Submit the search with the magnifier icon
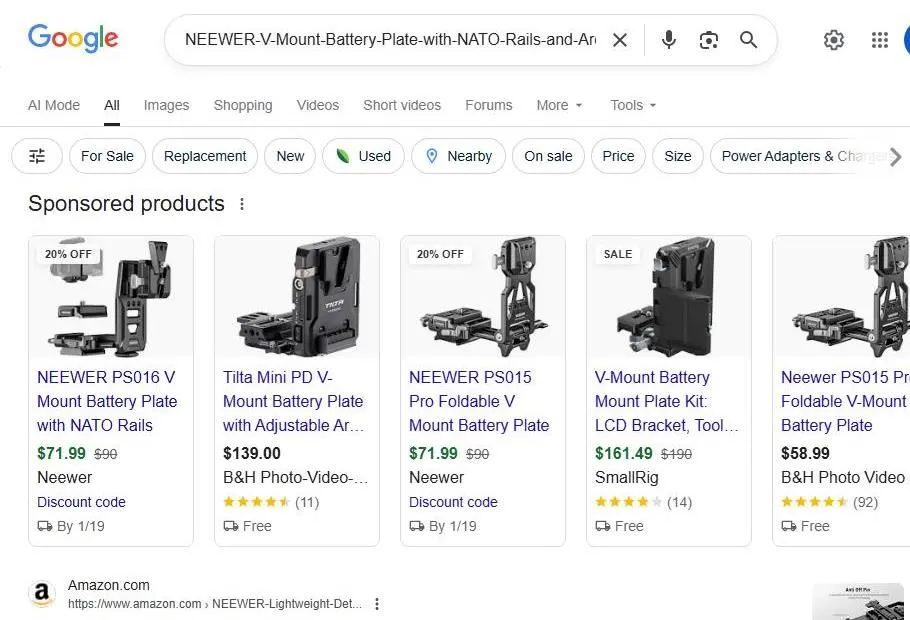Viewport: 910px width, 620px height. point(748,40)
